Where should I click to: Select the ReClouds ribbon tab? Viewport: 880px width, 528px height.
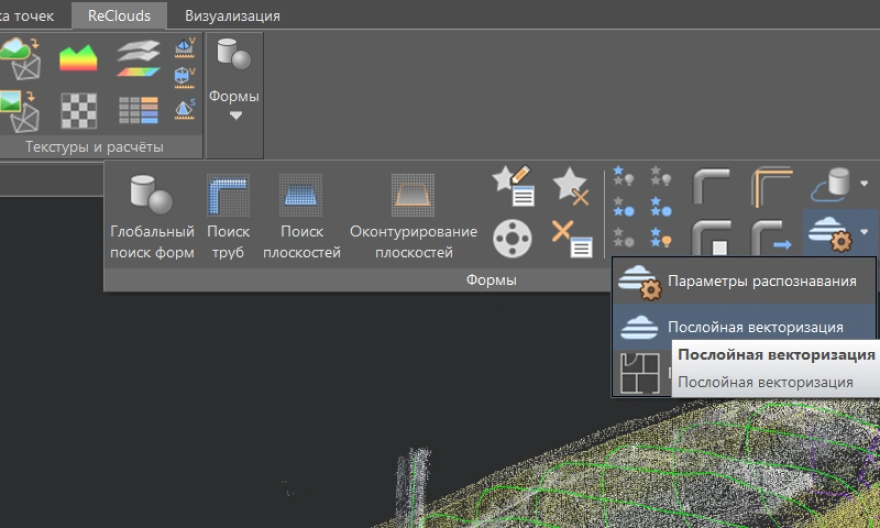click(119, 16)
